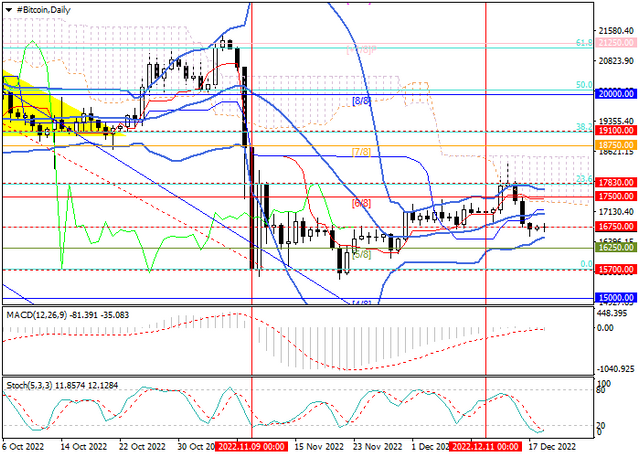This screenshot has width=640, height=457.
Task: Click the #Bitcoin,Daily chart title
Action: (x=43, y=10)
